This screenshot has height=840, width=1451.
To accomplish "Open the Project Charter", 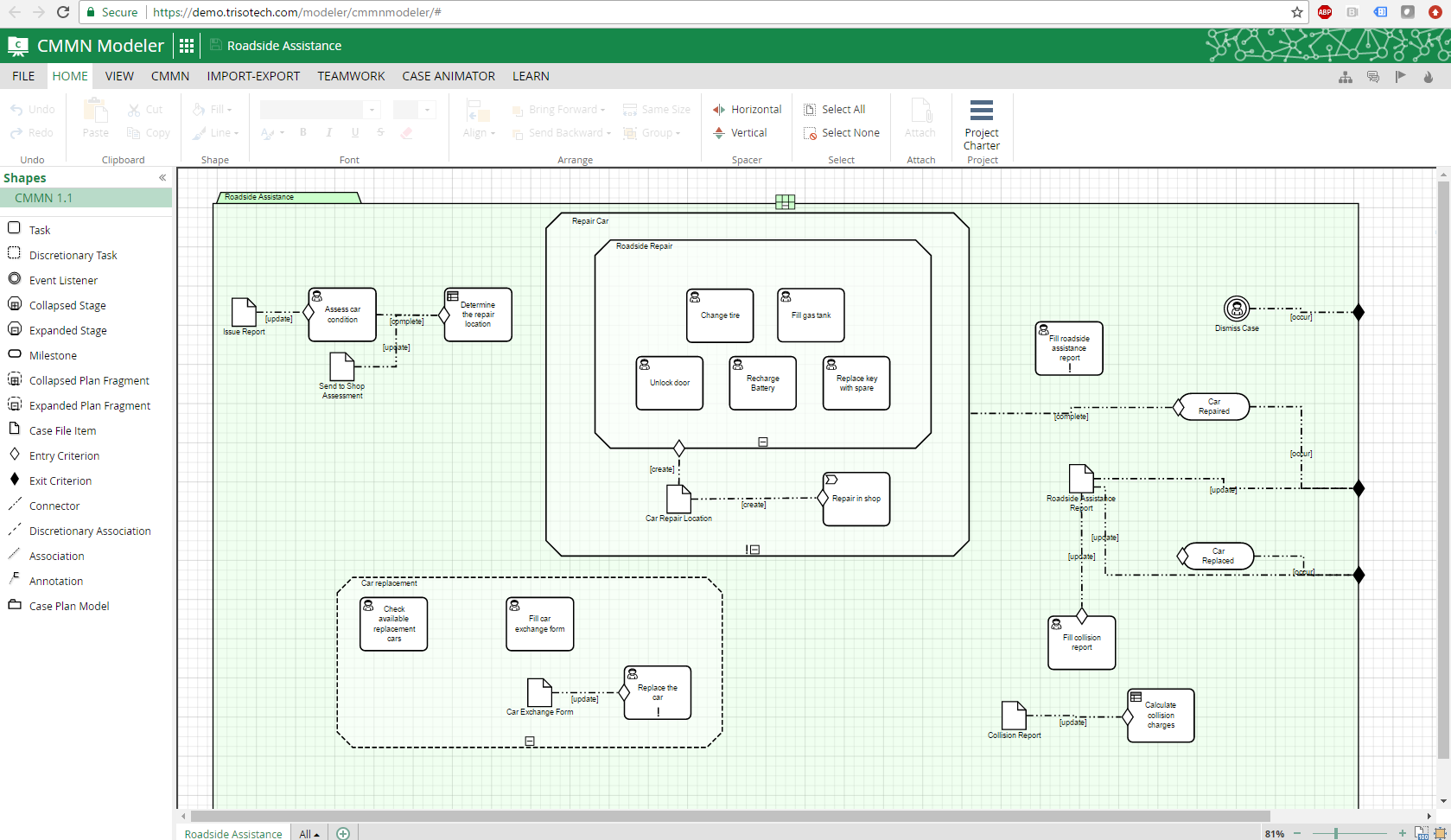I will pyautogui.click(x=982, y=125).
